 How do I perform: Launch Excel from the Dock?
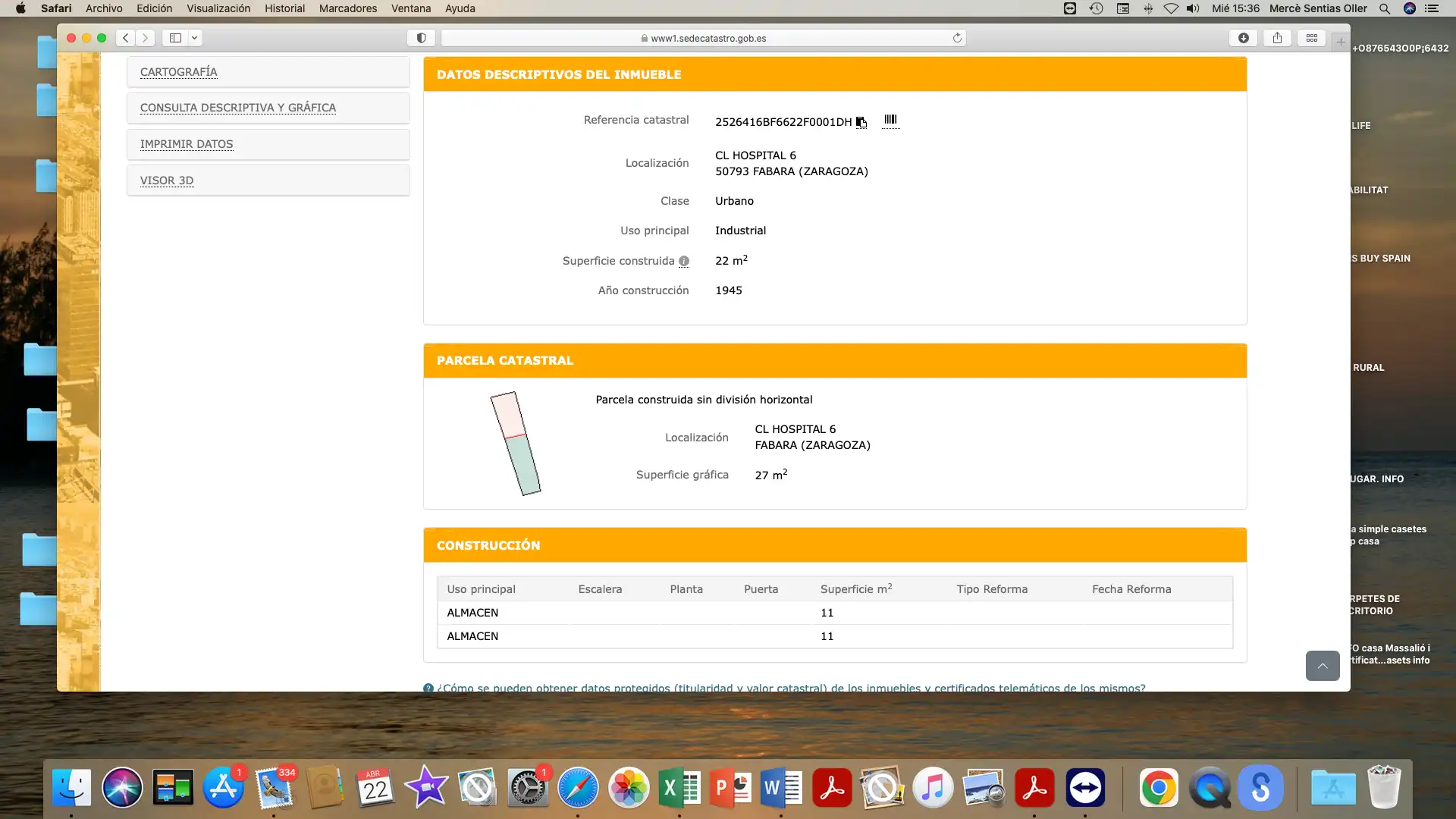pos(679,788)
